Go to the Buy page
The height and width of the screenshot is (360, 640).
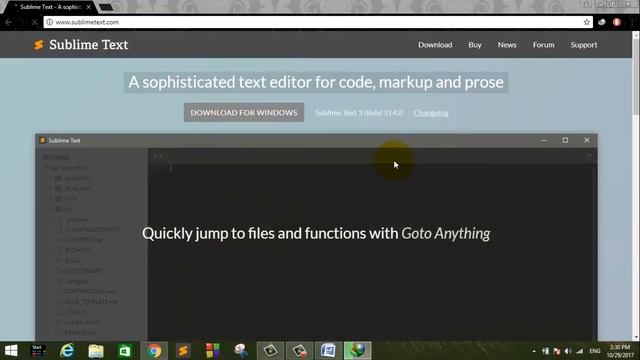pos(475,45)
